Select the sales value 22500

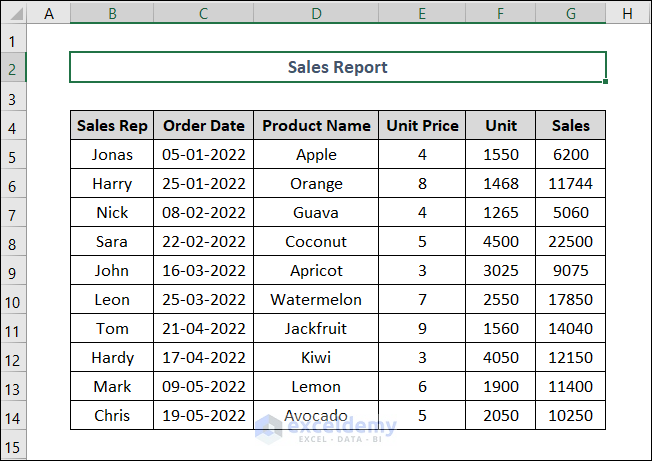pyautogui.click(x=570, y=242)
